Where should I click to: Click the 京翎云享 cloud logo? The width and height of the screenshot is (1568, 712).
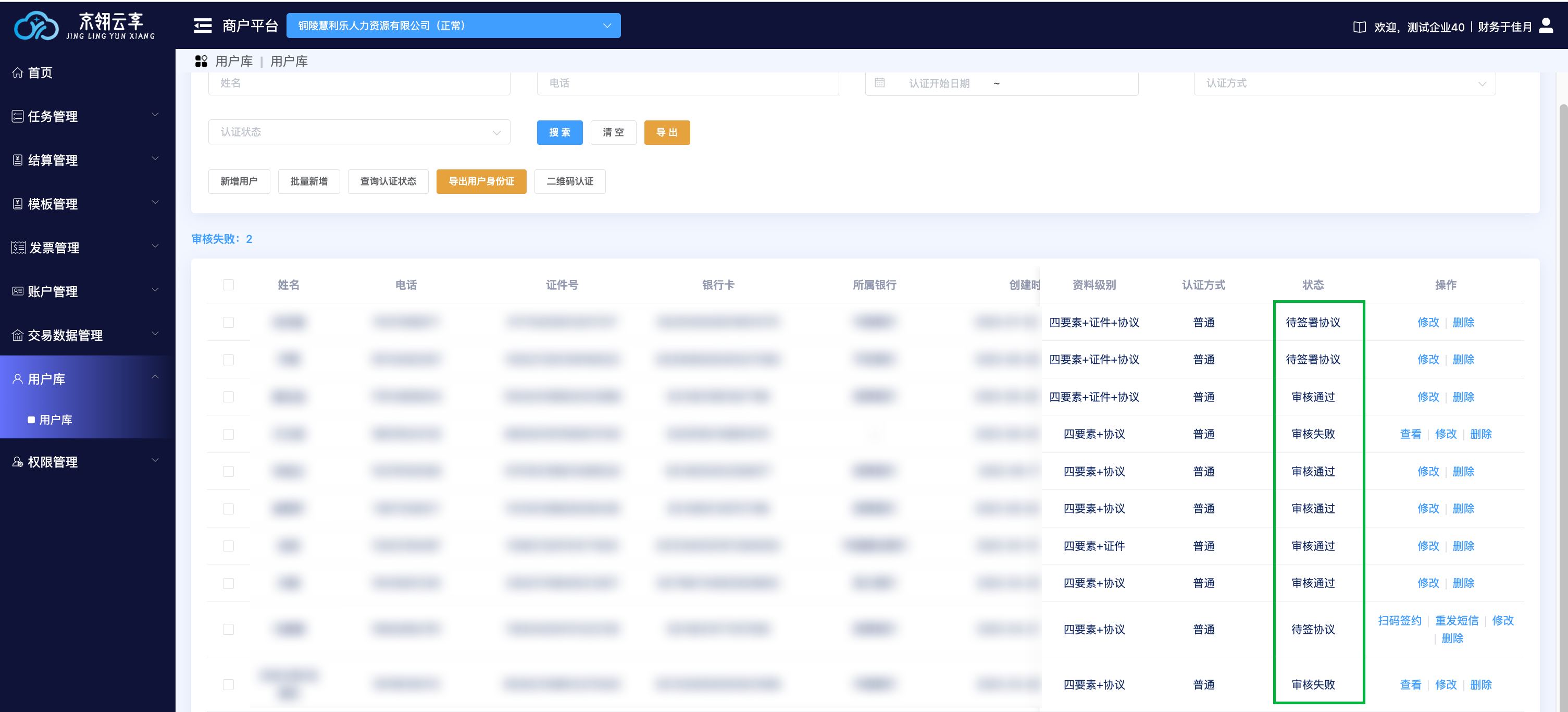[x=36, y=26]
